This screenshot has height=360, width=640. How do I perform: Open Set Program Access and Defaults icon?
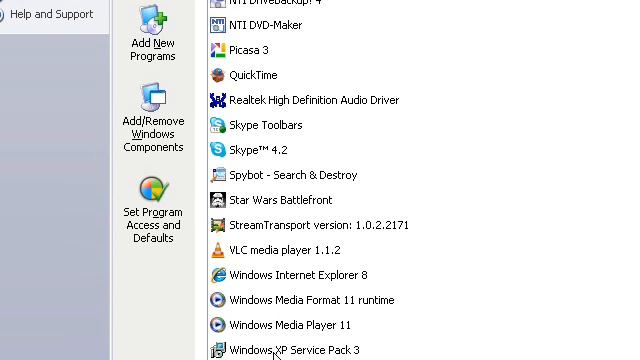[x=153, y=189]
